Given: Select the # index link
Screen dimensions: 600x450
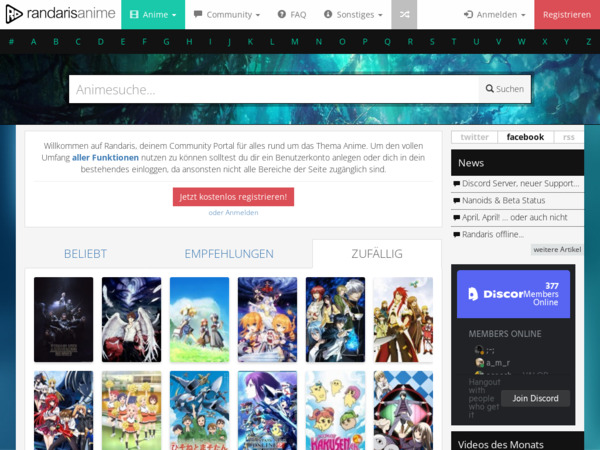Looking at the screenshot, I should pos(11,41).
